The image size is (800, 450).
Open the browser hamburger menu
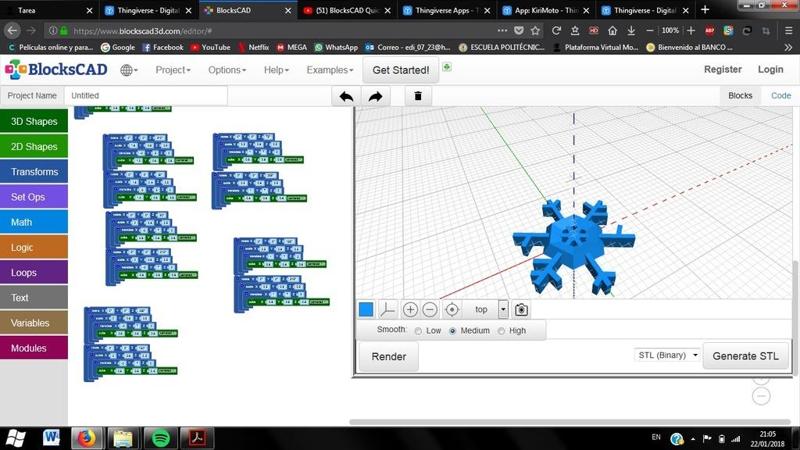[x=788, y=31]
